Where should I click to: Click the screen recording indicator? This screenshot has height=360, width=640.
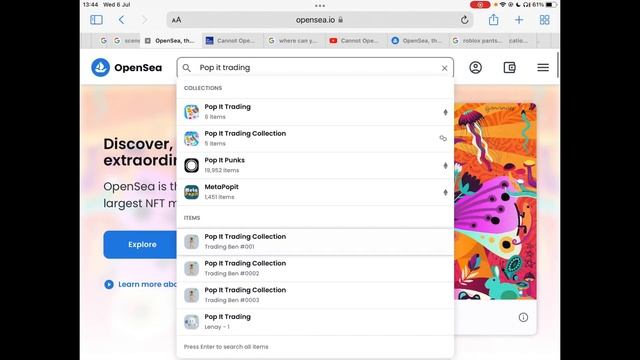480,5
